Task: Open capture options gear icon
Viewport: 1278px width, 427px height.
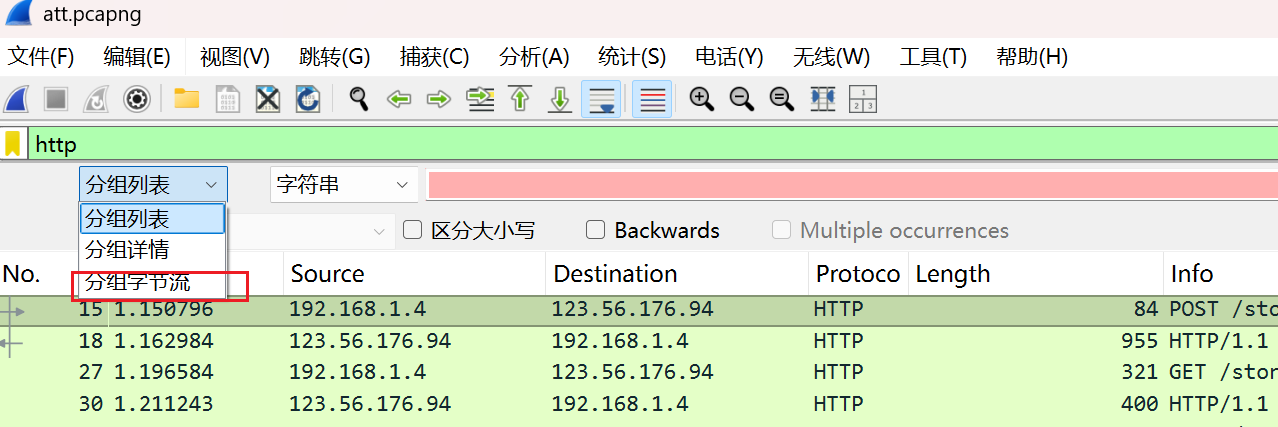Action: point(136,99)
